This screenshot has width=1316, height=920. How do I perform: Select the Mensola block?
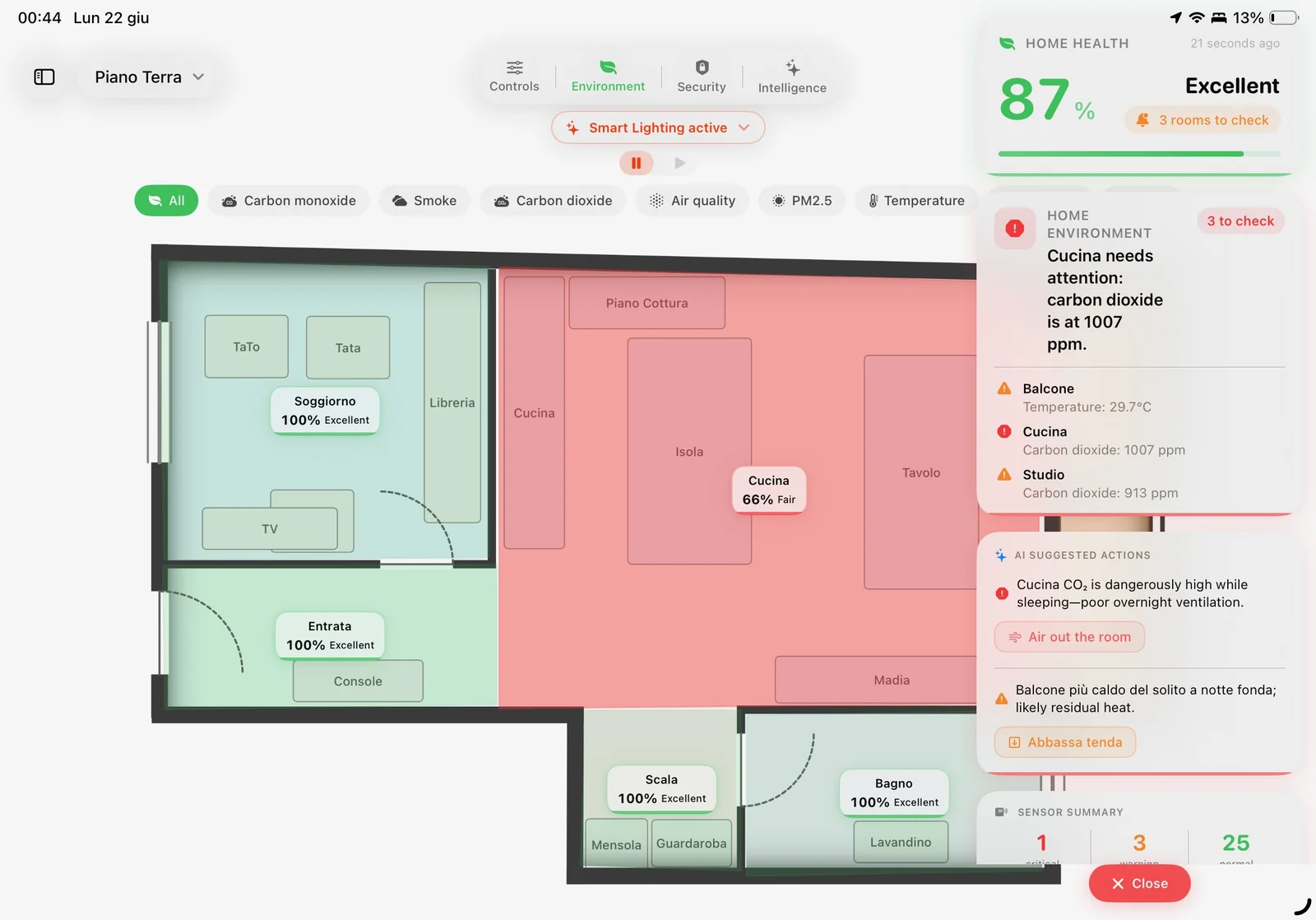(616, 844)
